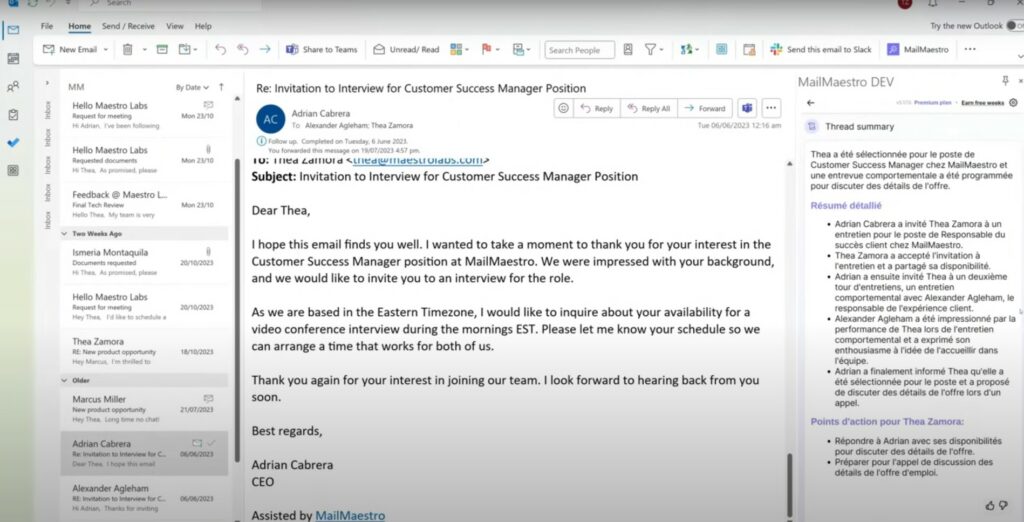Screen dimensions: 1024x522
Task: Toggle the Try the new Outlook switch
Action: click(x=1014, y=26)
